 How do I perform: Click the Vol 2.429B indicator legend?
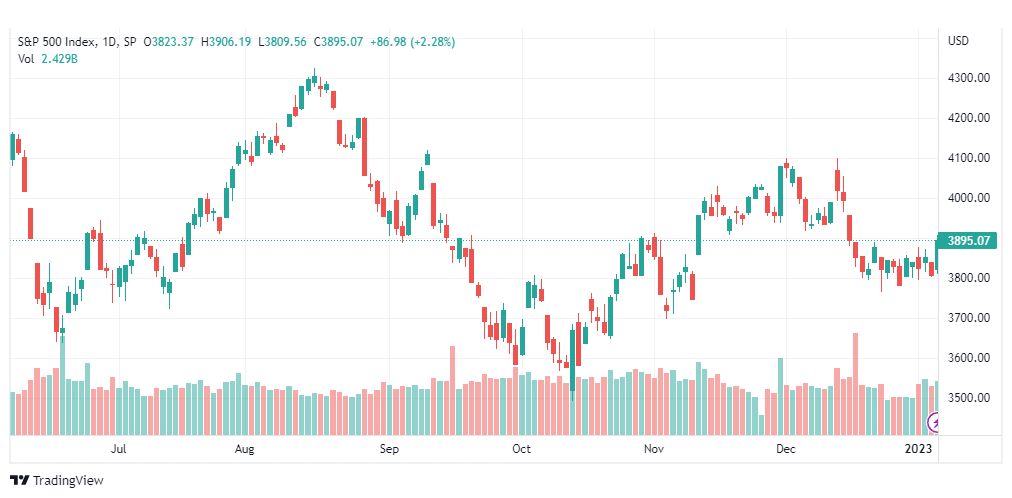click(48, 58)
